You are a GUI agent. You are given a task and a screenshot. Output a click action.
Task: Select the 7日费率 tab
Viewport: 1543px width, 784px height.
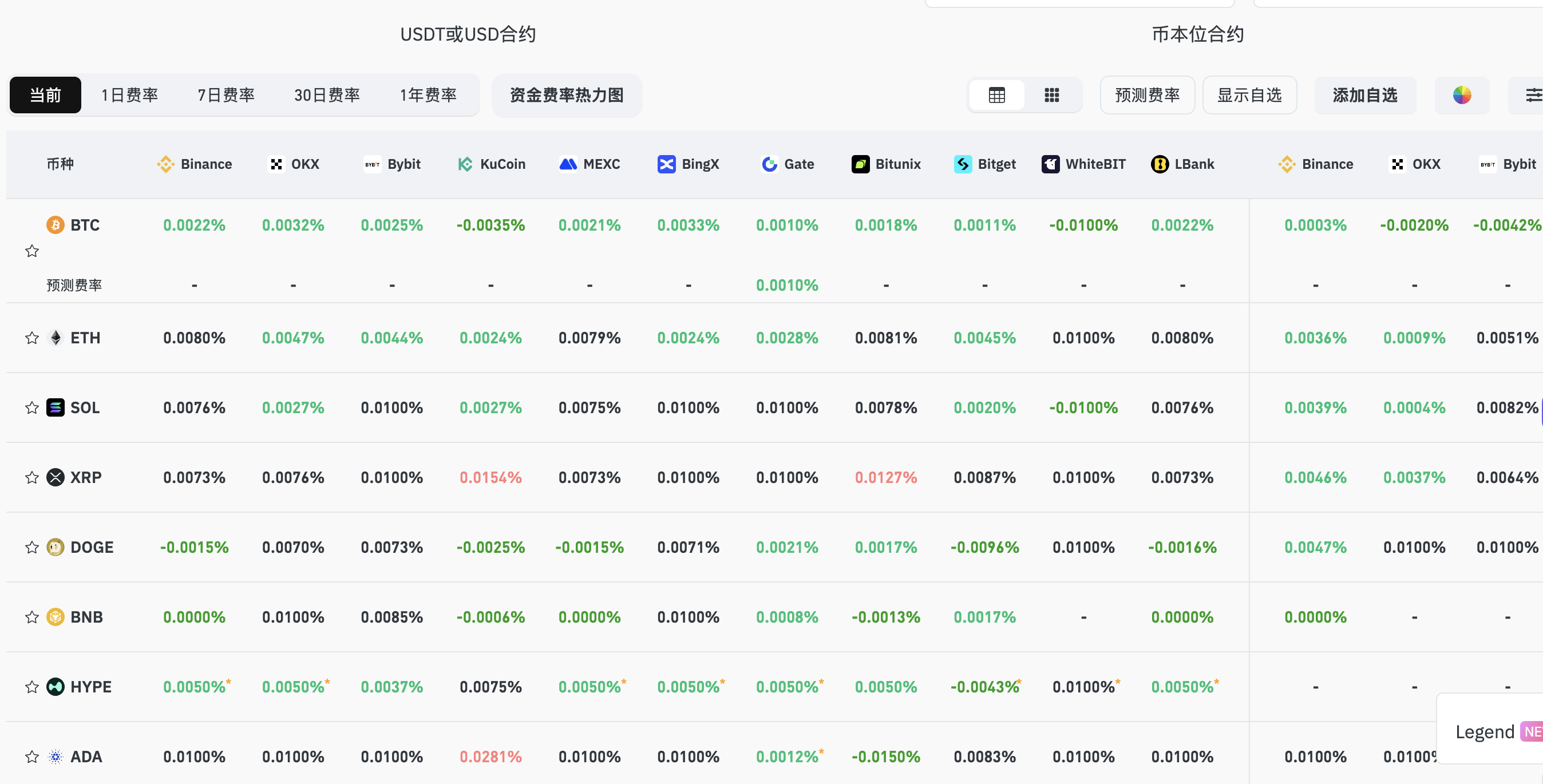coord(226,95)
